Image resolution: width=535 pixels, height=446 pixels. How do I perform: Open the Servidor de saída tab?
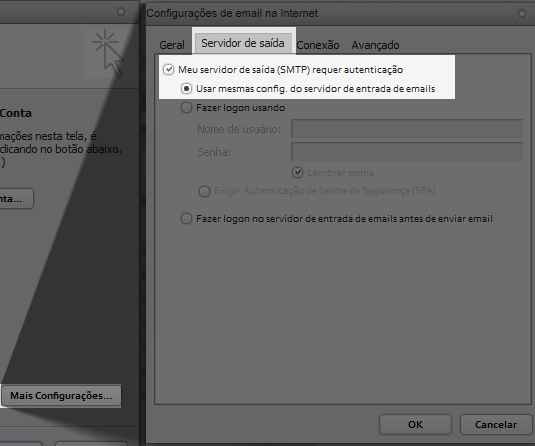[243, 43]
